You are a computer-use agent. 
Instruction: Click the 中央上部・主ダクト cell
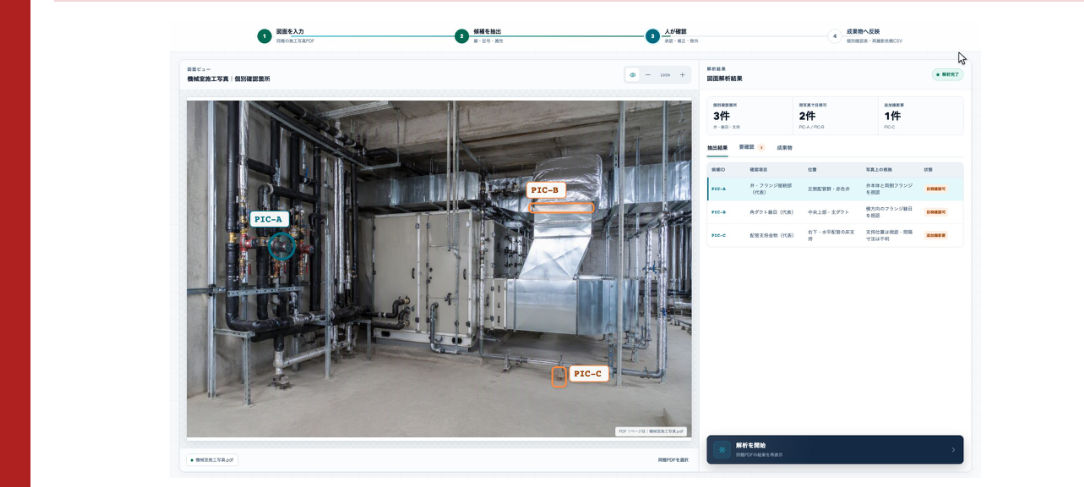click(828, 212)
